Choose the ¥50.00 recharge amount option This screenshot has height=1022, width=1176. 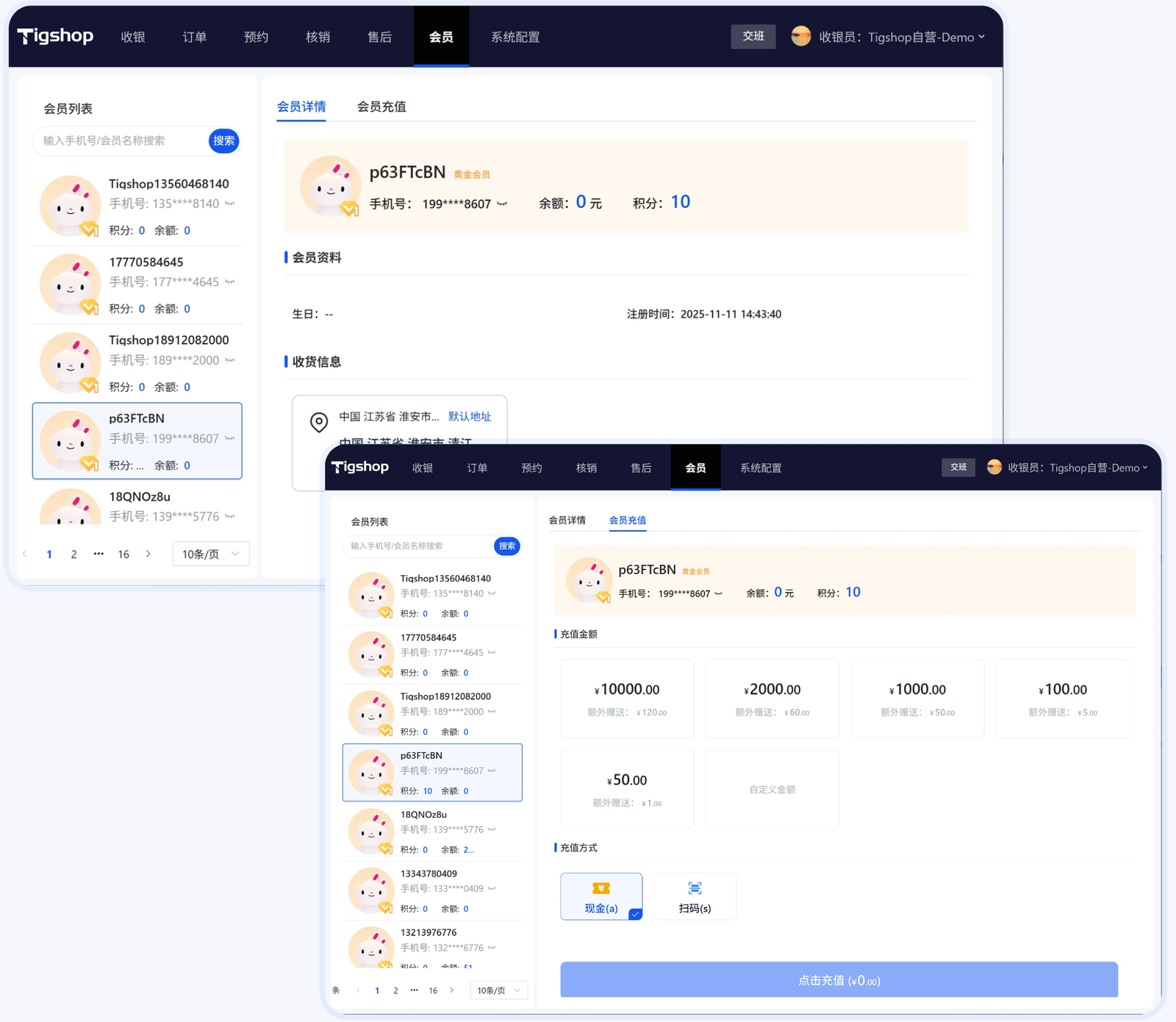(627, 789)
